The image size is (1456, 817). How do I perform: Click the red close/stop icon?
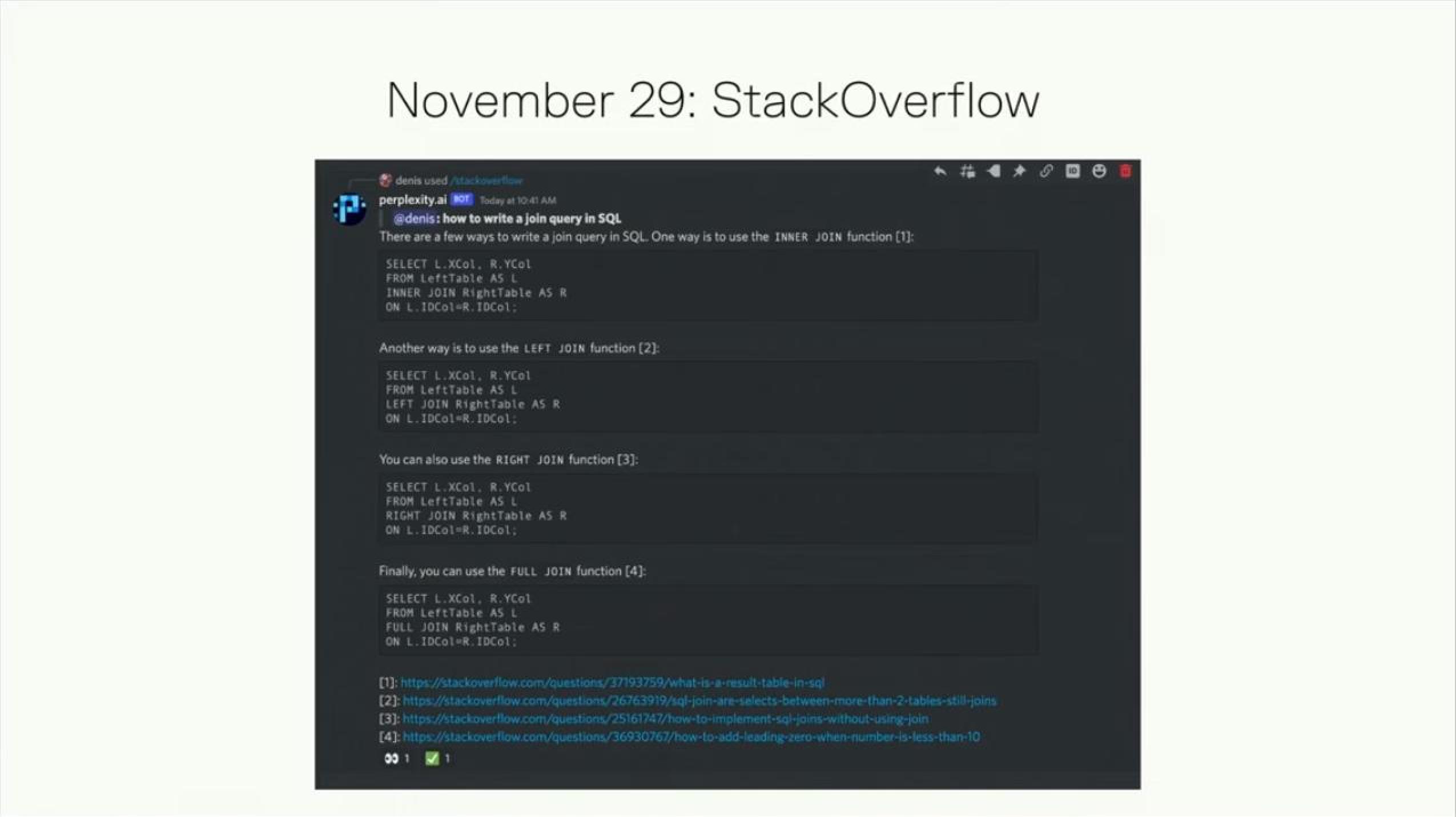(1125, 170)
